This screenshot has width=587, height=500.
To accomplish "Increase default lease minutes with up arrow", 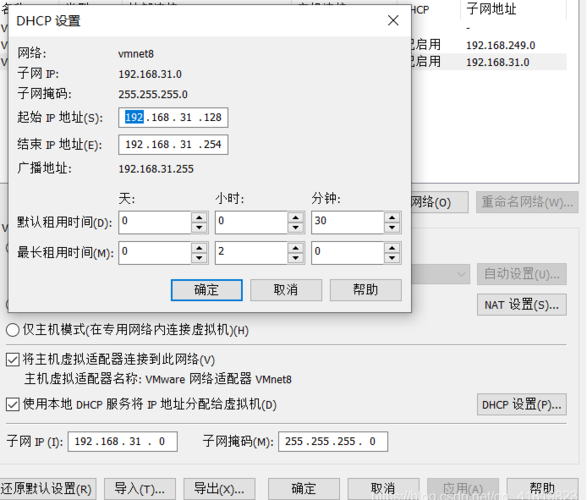I will [392, 217].
